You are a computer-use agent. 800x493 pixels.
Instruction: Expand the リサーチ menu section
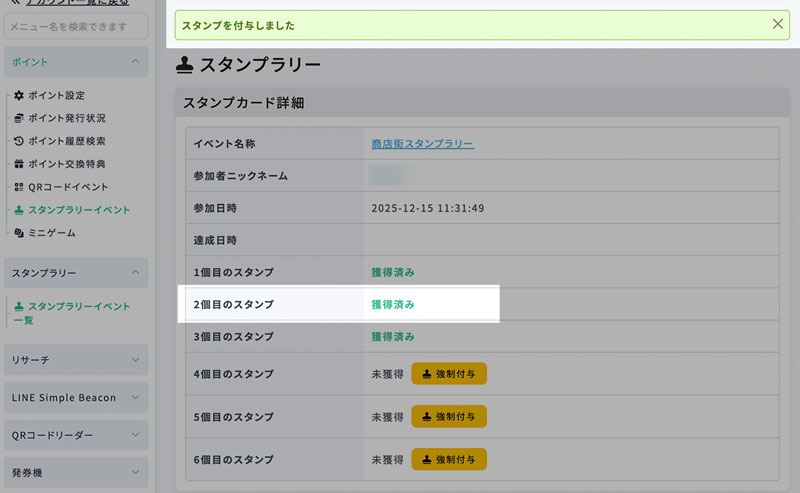(134, 359)
